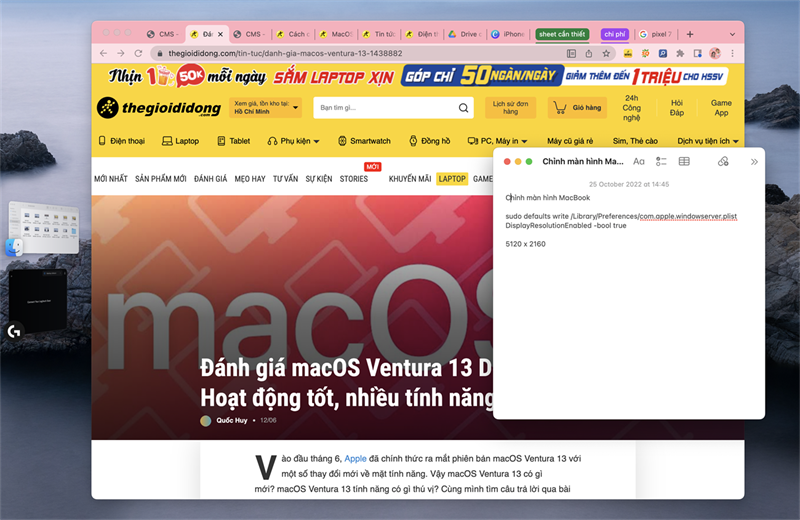This screenshot has width=800, height=520.
Task: Open Hỏi Đáp link
Action: [677, 108]
